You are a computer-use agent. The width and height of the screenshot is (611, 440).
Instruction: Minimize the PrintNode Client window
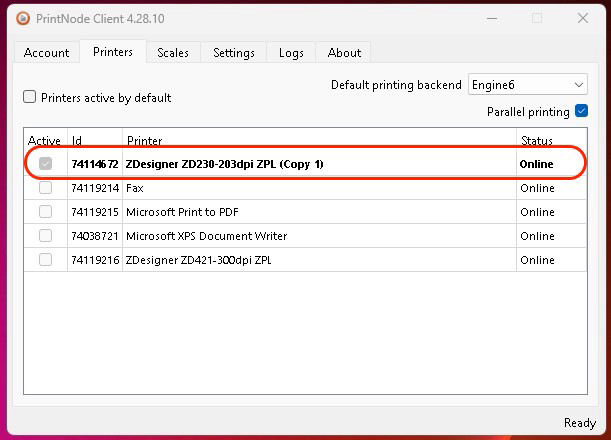491,18
